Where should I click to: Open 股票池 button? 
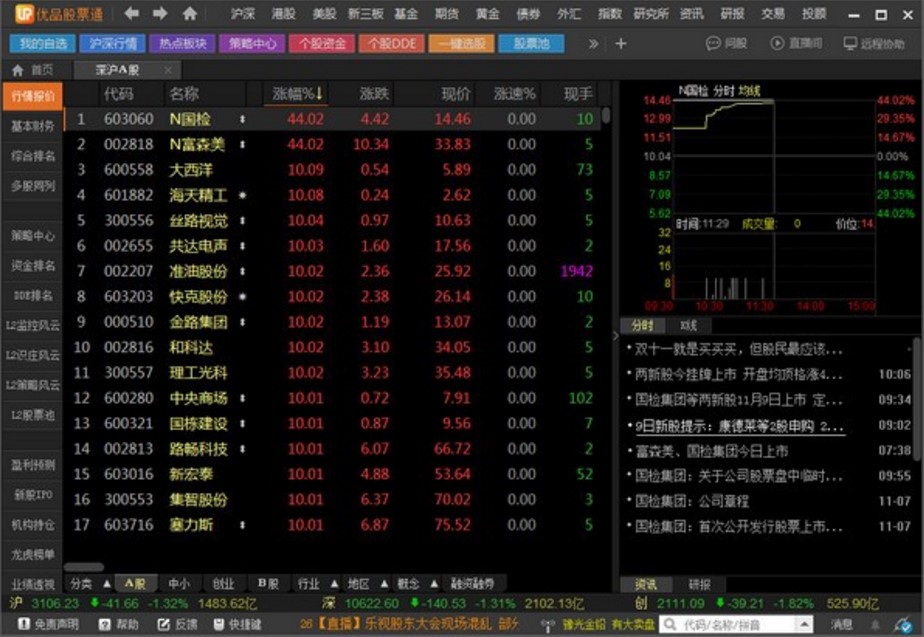(531, 44)
